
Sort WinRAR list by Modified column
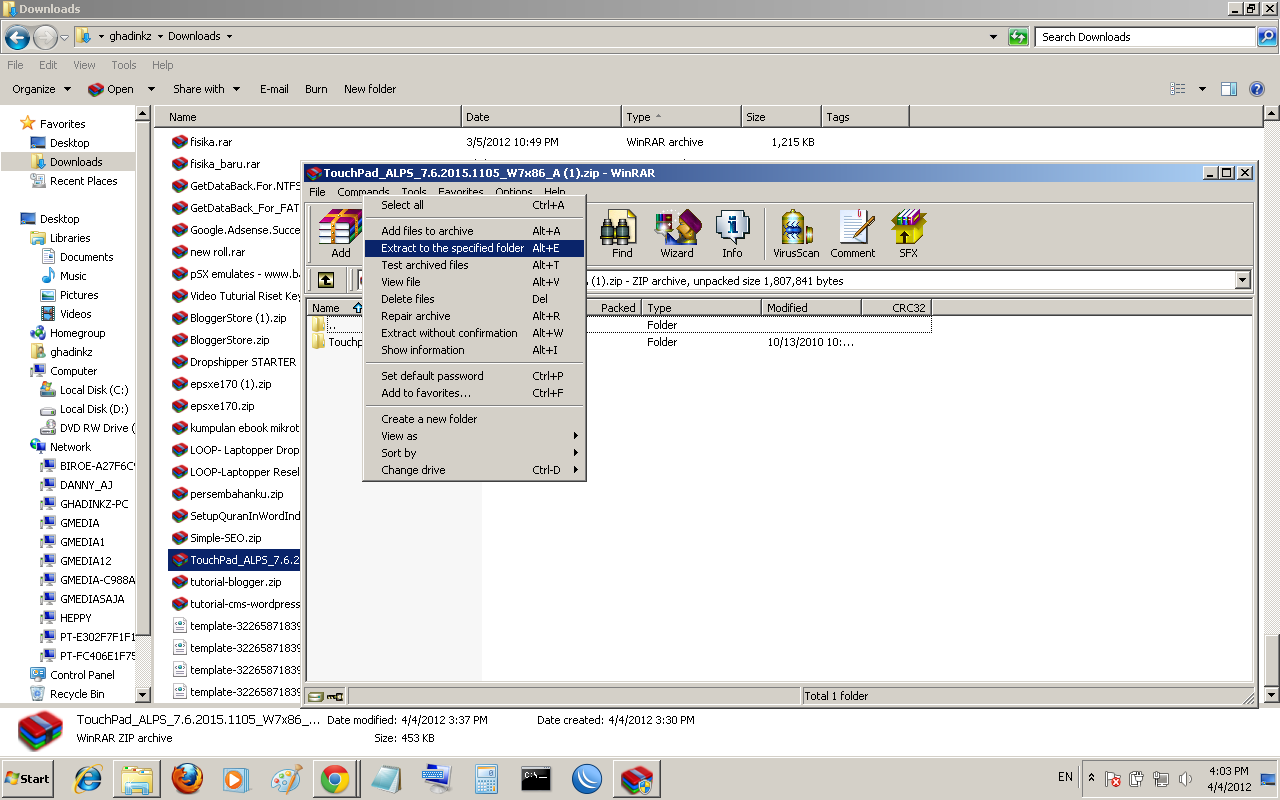tap(811, 308)
